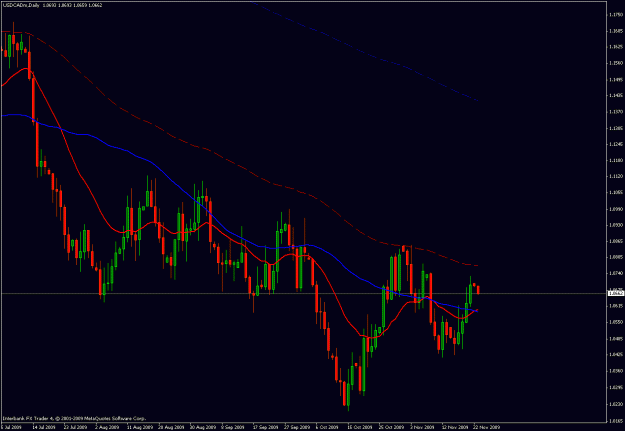This screenshot has height=431, width=625.
Task: Click the 25 Oct 2009 date label
Action: coord(389,427)
